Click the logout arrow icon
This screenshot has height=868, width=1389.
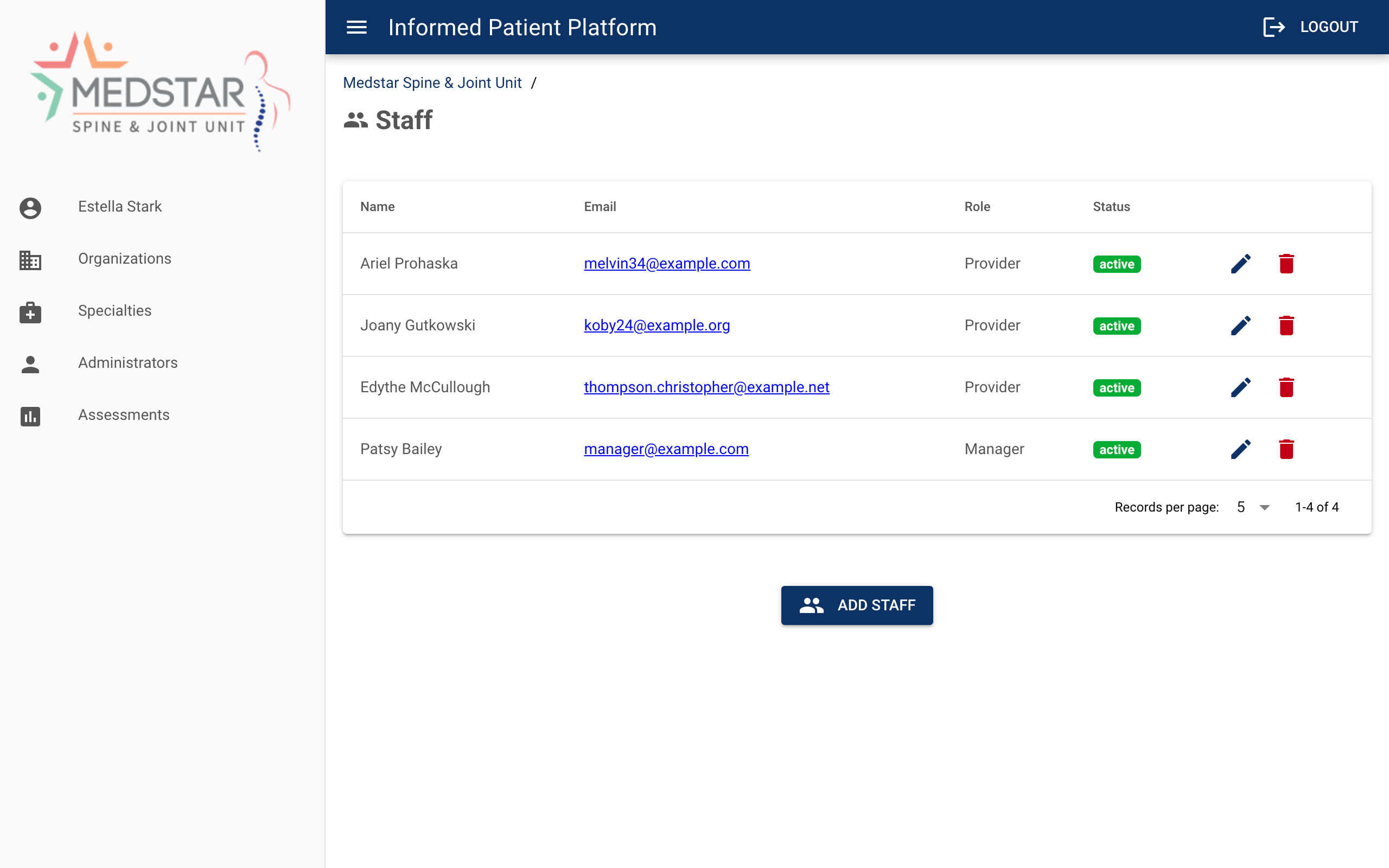[1273, 27]
